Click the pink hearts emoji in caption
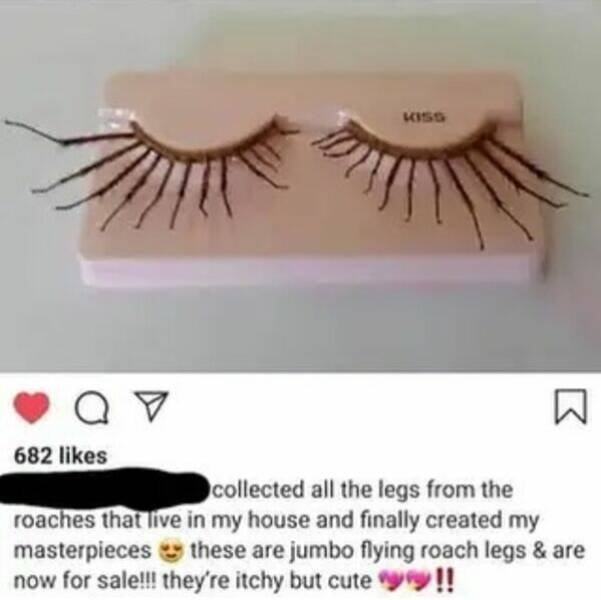601x600 pixels. coord(406,580)
